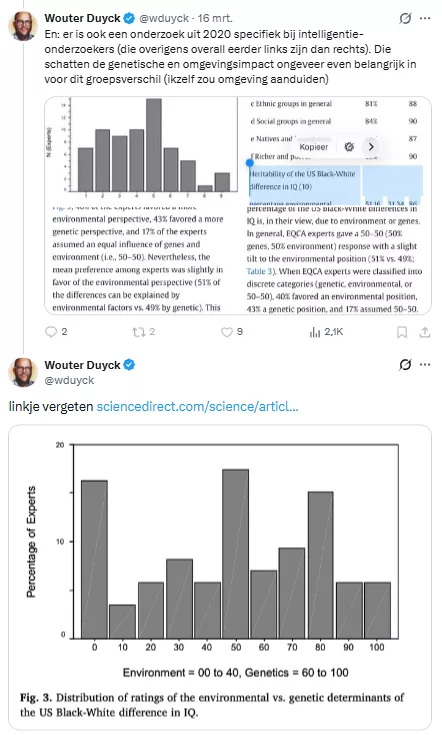View analytics icon showing 2,1K
Screen dimensions: 442x735
pyautogui.click(x=315, y=332)
